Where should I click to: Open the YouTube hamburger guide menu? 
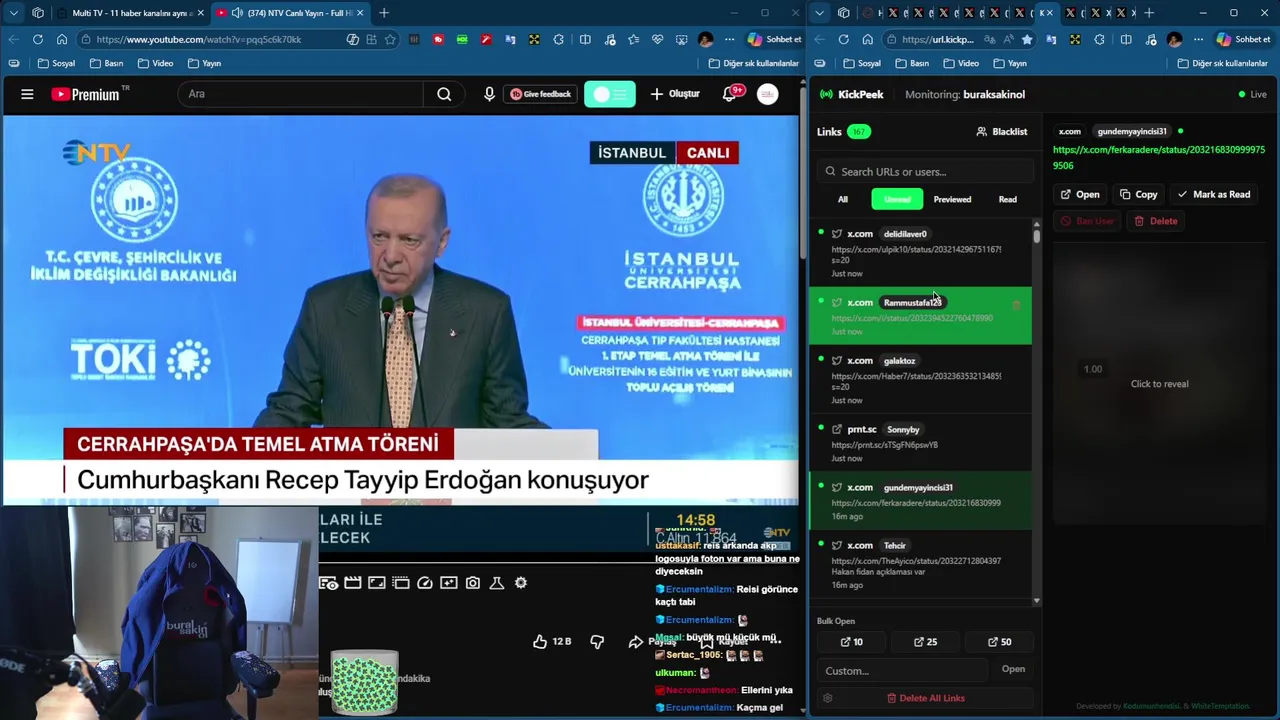coord(27,94)
